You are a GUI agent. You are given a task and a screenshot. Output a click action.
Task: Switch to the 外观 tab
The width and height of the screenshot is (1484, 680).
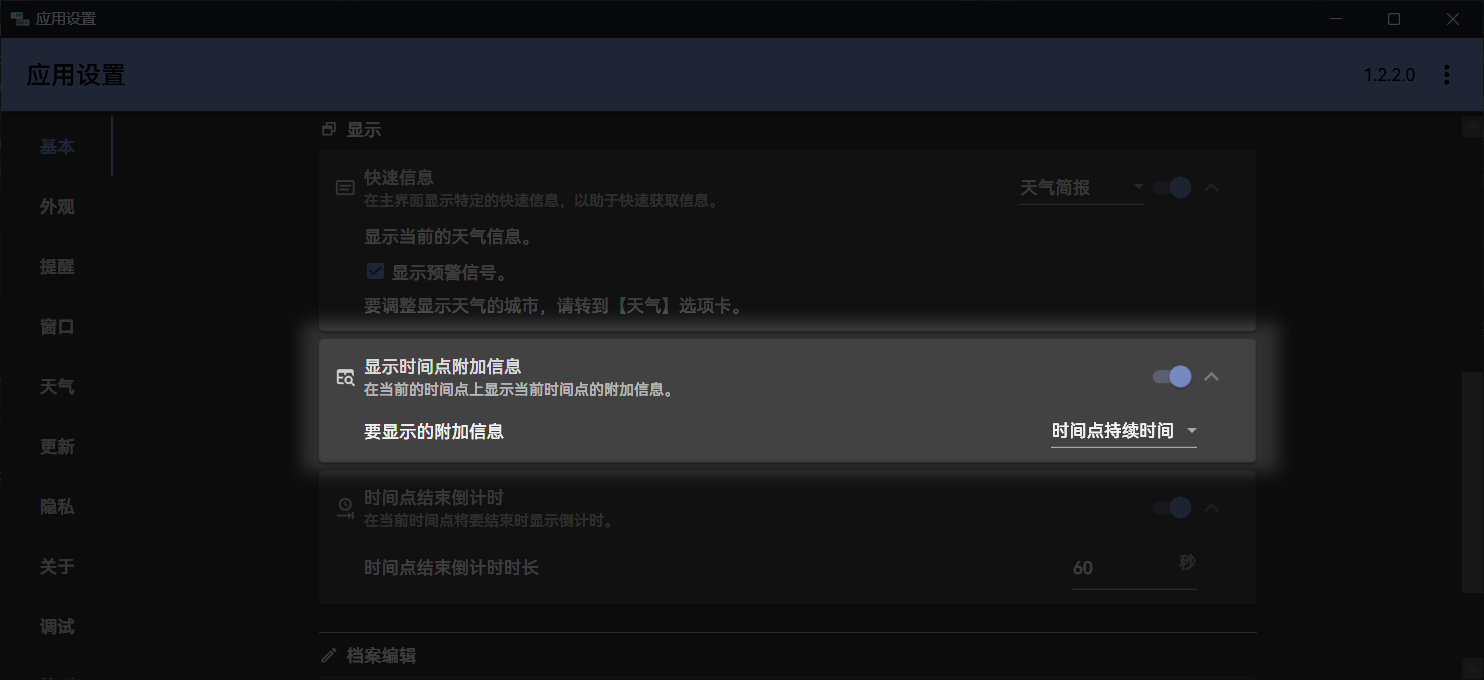coord(57,207)
